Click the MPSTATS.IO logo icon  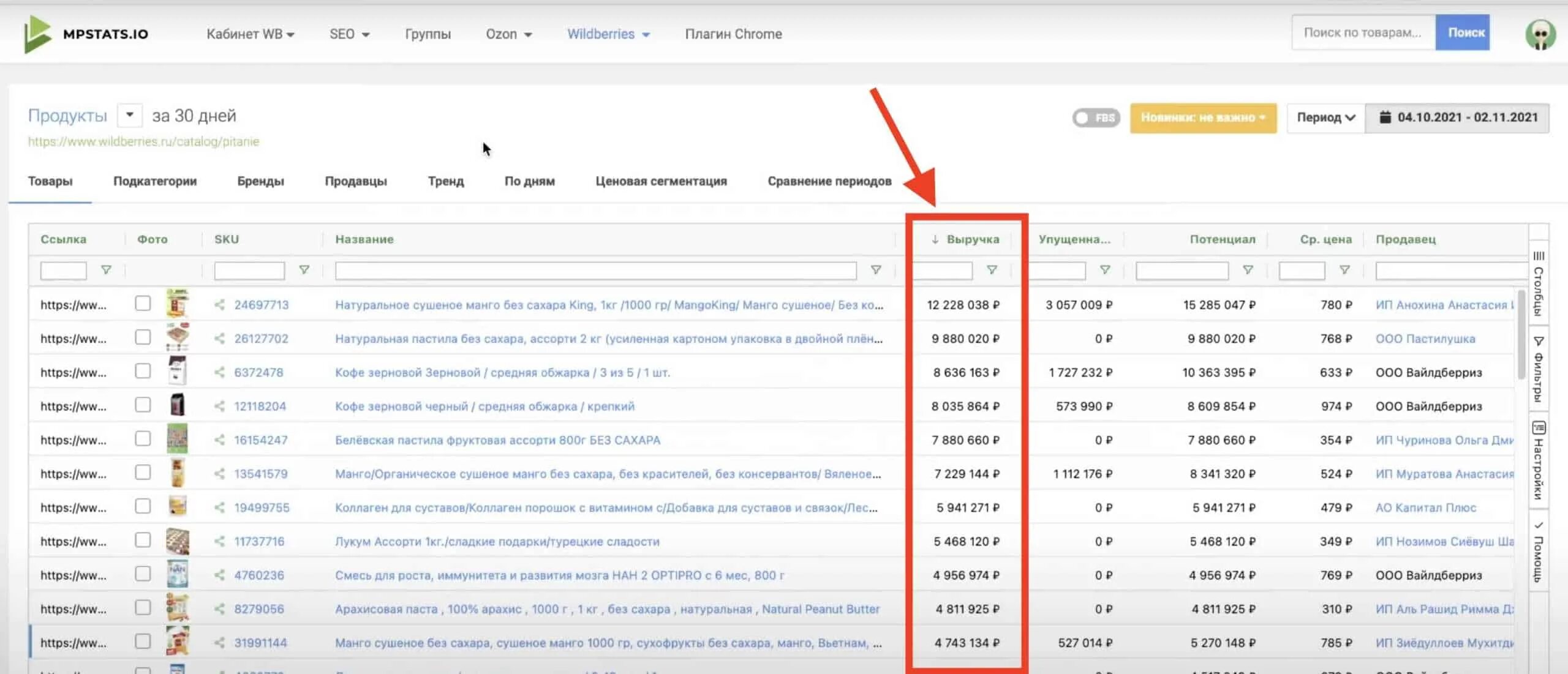[37, 34]
